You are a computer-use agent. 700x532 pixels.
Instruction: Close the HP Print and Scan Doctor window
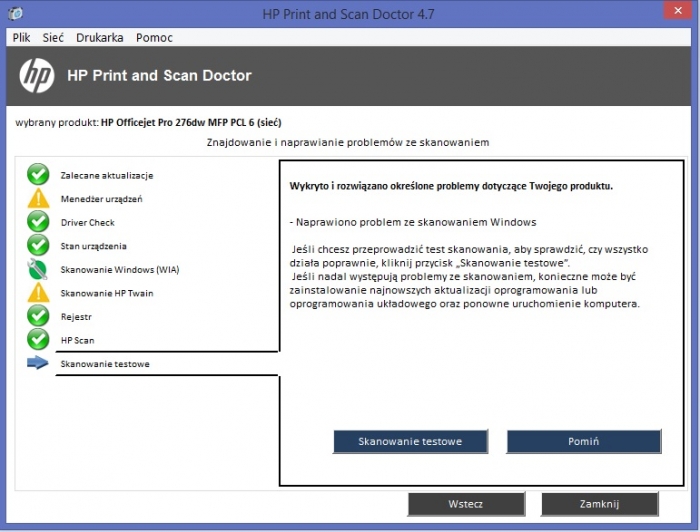(x=678, y=11)
